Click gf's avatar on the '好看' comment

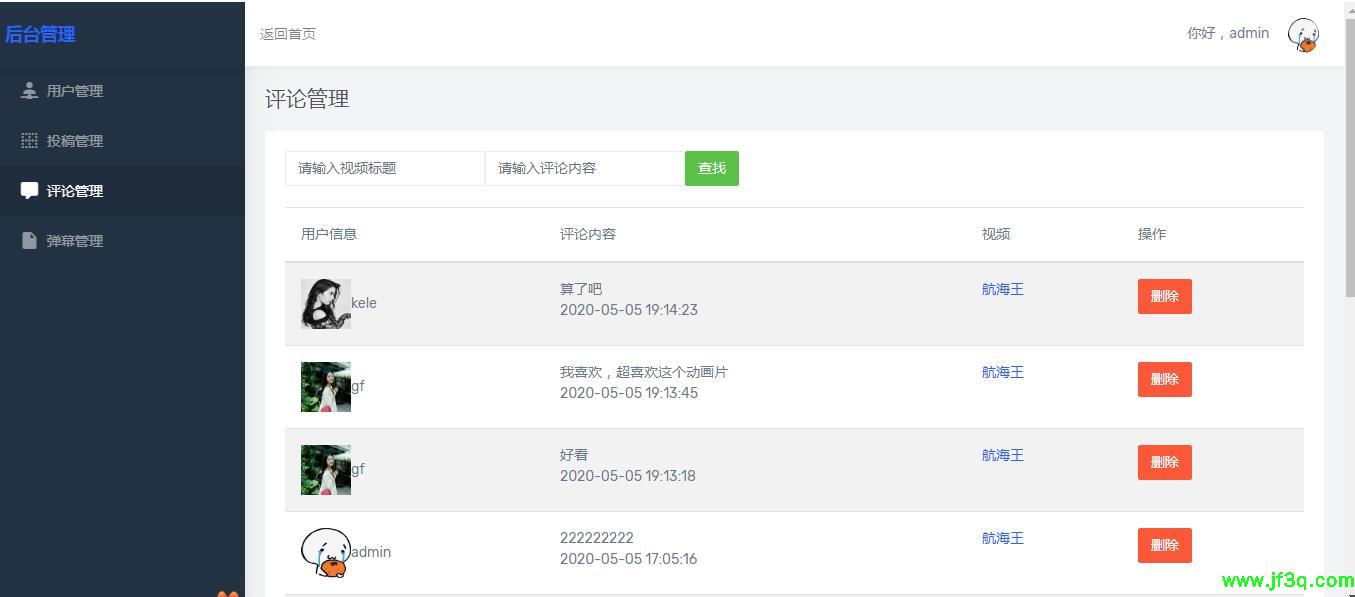(x=325, y=470)
